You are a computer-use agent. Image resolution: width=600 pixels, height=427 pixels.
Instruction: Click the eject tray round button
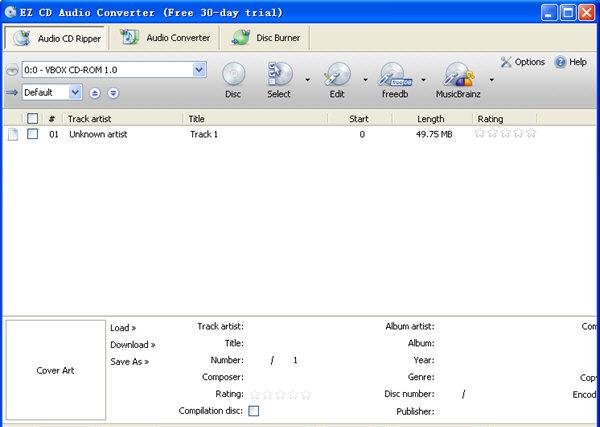[x=95, y=93]
